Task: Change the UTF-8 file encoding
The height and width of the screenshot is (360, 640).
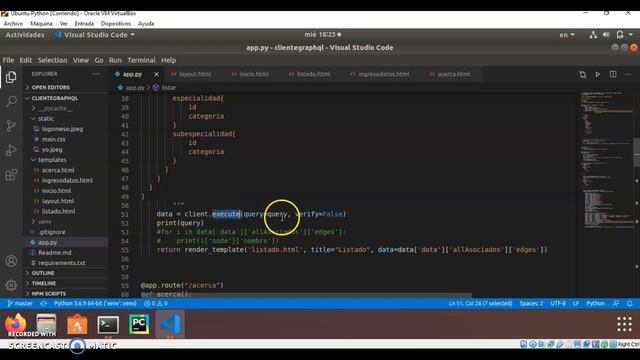Action: pyautogui.click(x=558, y=303)
